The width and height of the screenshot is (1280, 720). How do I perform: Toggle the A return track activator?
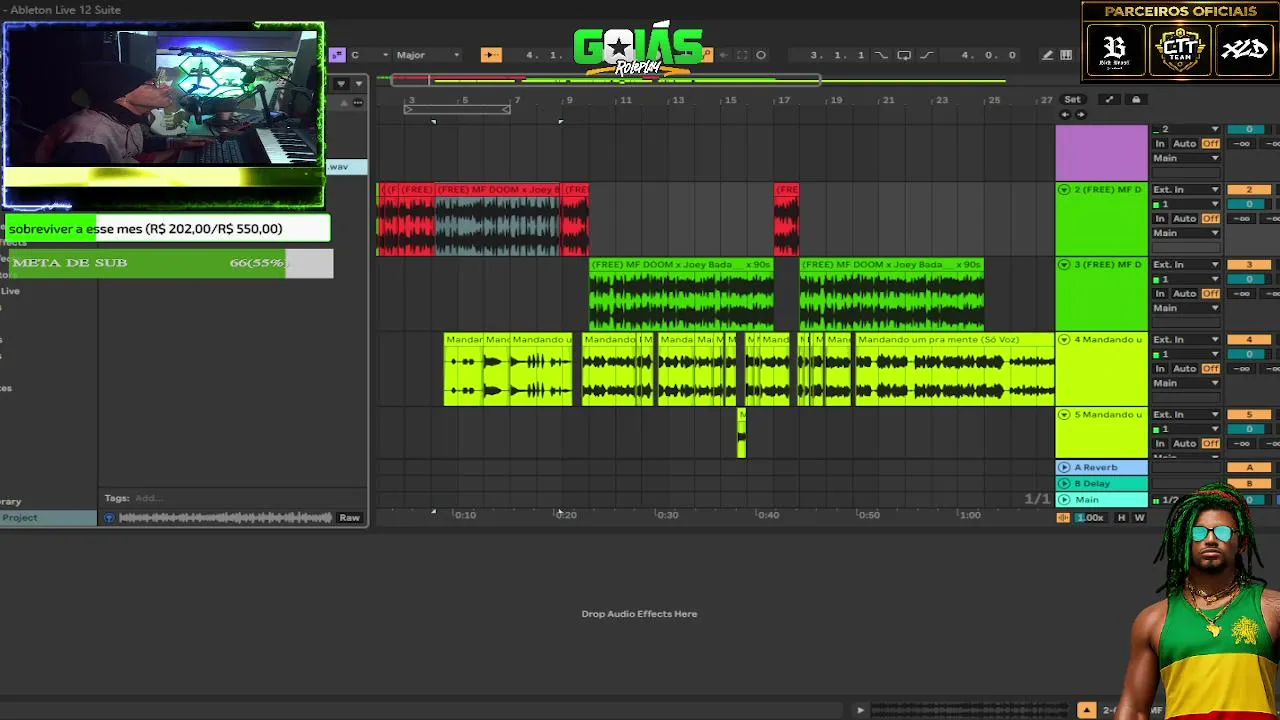(x=1249, y=467)
